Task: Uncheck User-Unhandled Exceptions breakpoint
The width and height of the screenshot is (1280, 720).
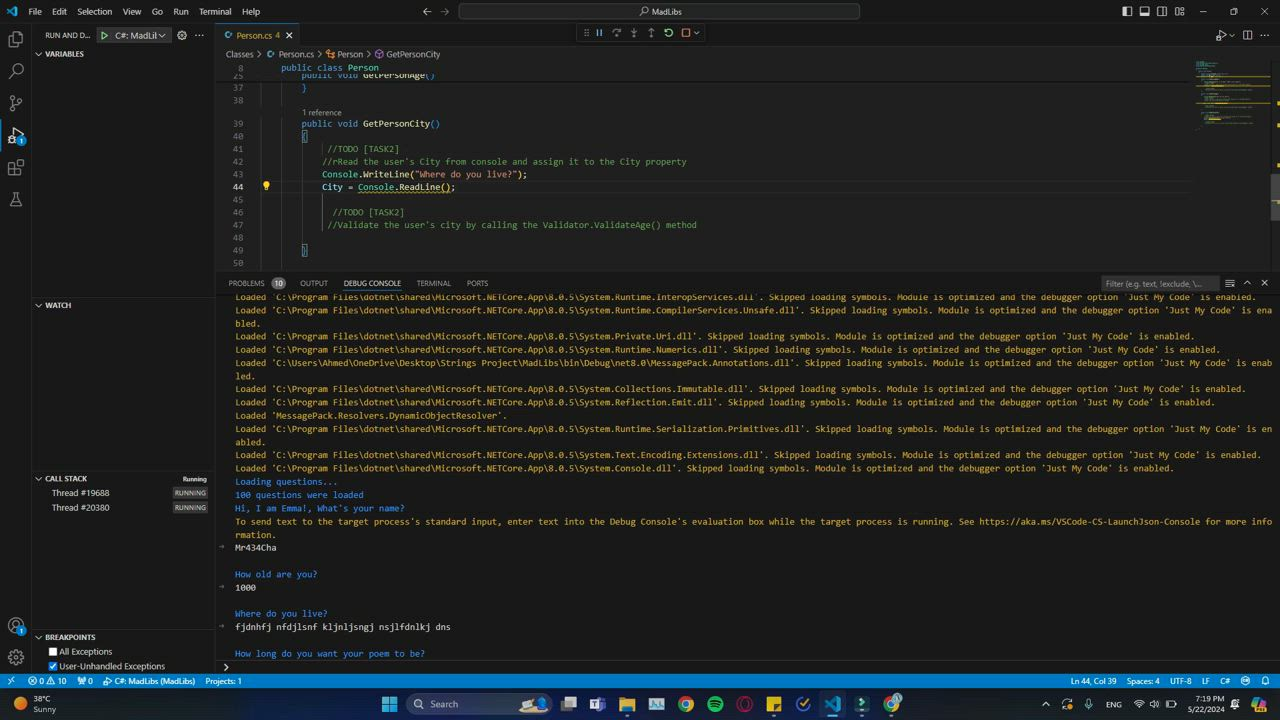Action: click(53, 666)
